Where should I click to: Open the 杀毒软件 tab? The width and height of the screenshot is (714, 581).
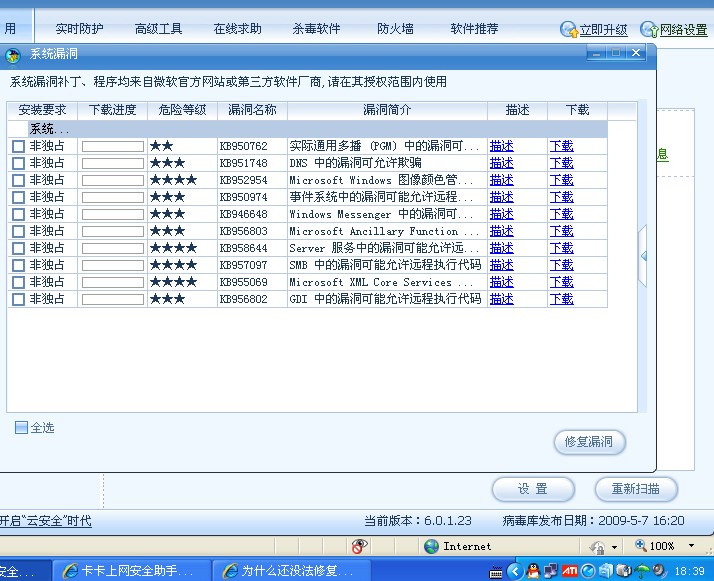click(316, 29)
